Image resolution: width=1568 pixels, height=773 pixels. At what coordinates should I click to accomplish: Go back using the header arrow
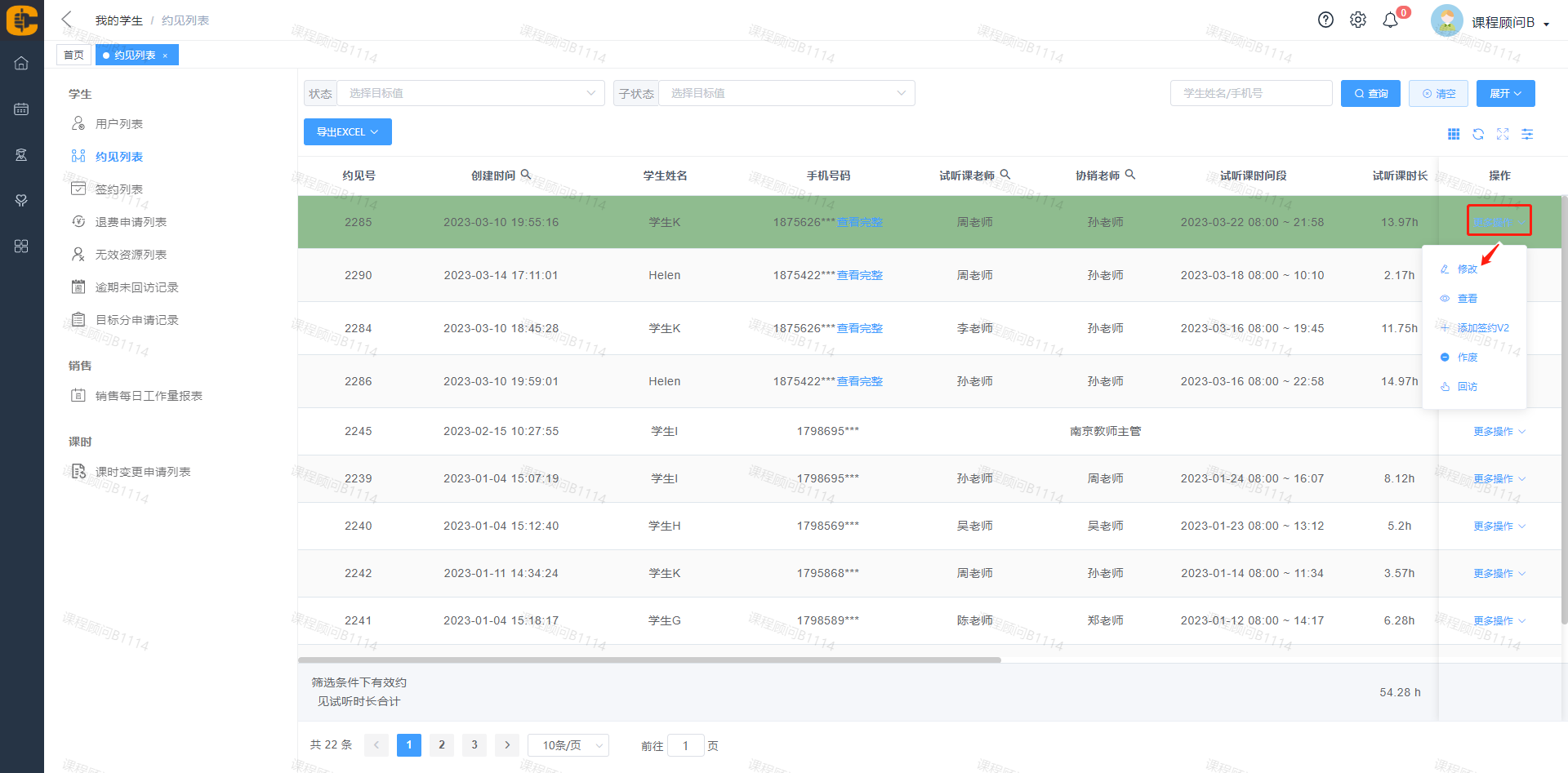coord(67,20)
